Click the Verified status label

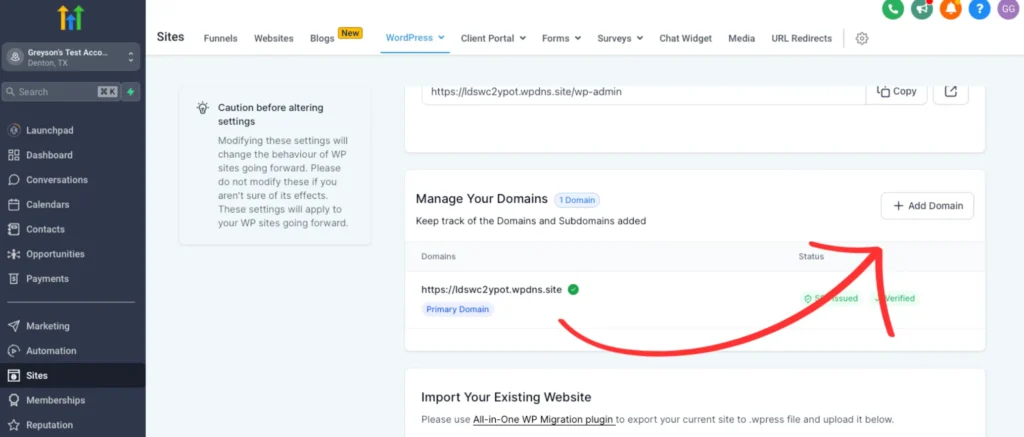coord(896,299)
